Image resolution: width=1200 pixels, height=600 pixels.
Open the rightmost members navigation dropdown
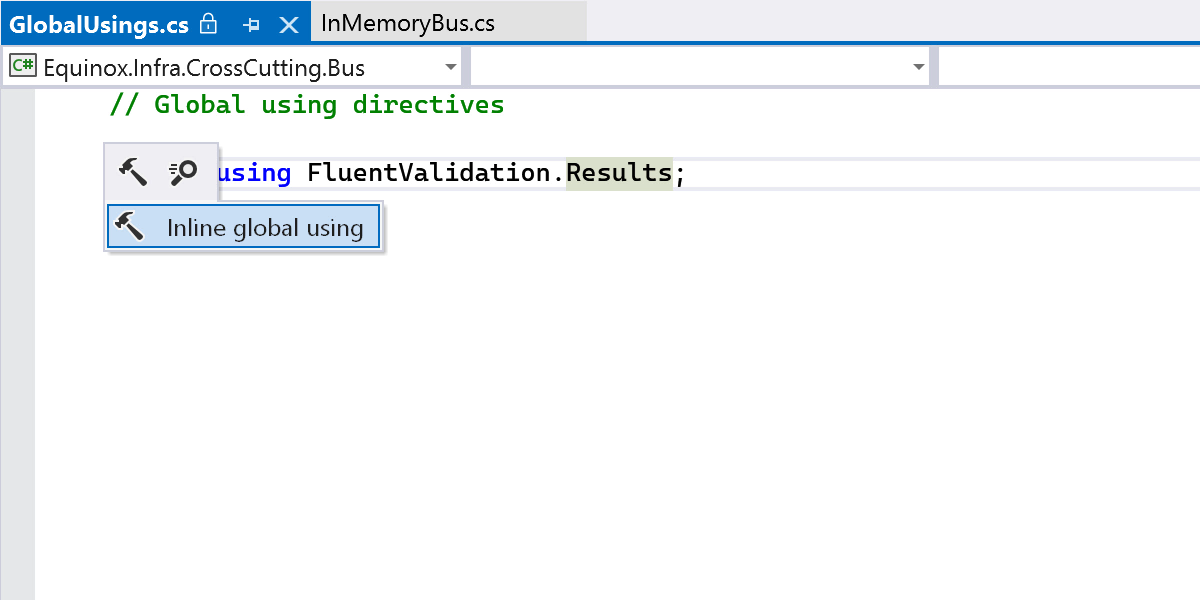tap(1068, 67)
